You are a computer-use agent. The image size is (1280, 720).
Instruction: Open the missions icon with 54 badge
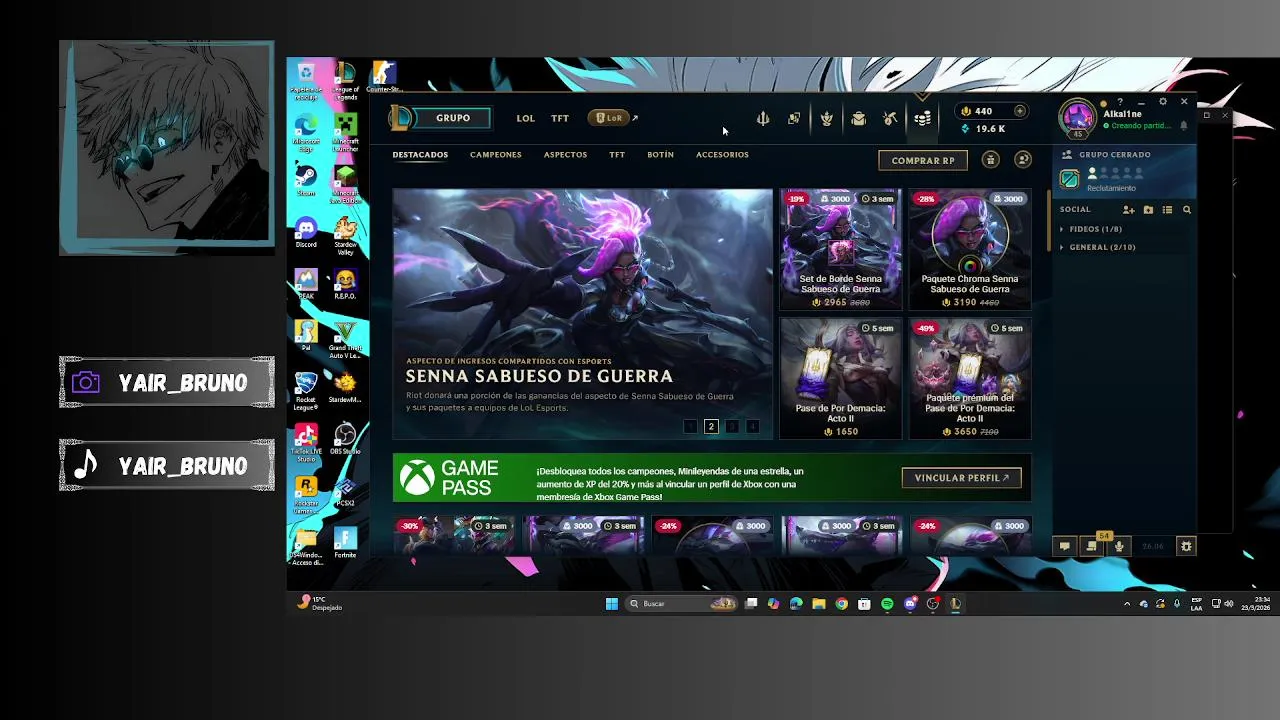coord(1092,546)
